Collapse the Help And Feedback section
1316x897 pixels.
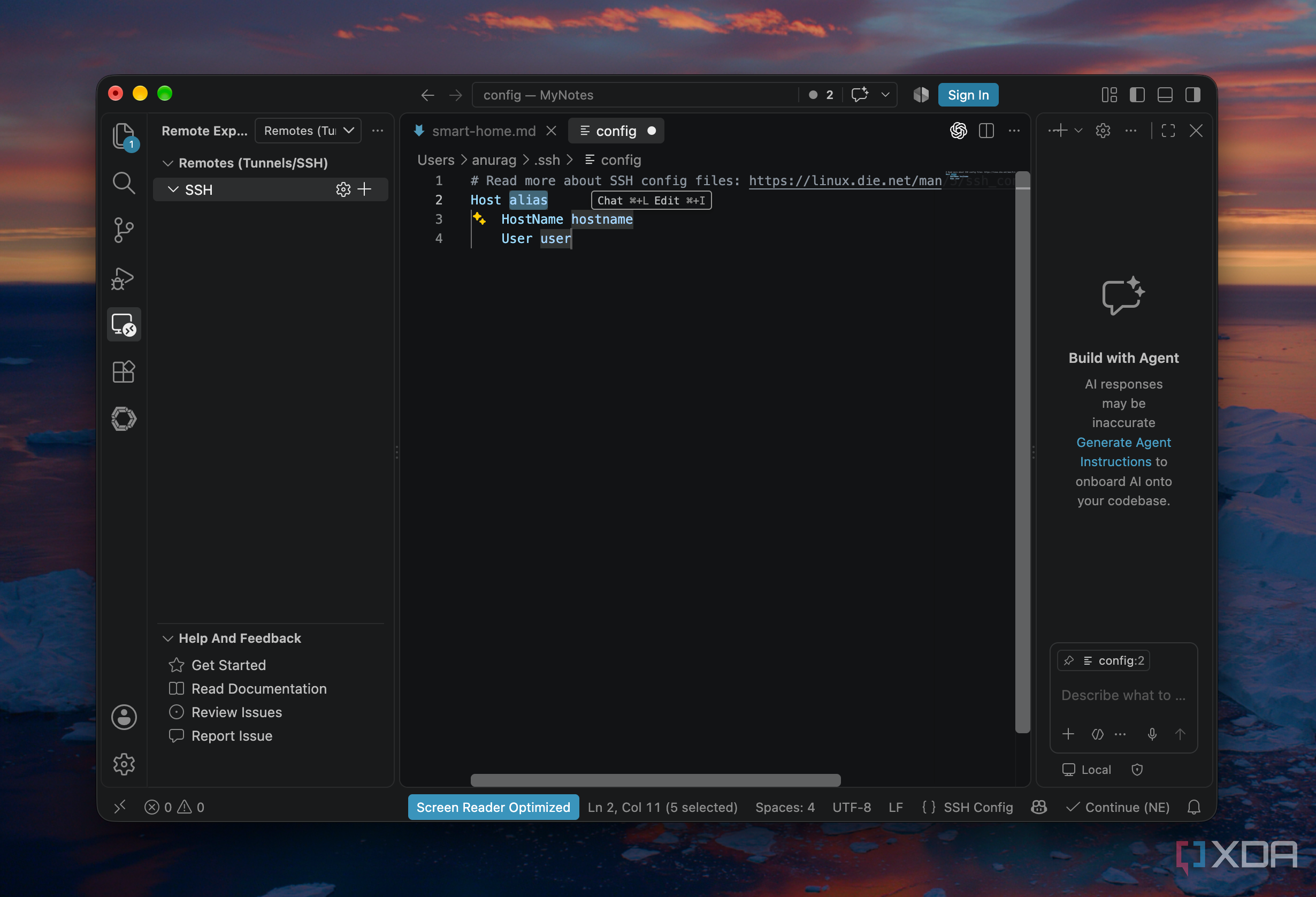tap(167, 638)
